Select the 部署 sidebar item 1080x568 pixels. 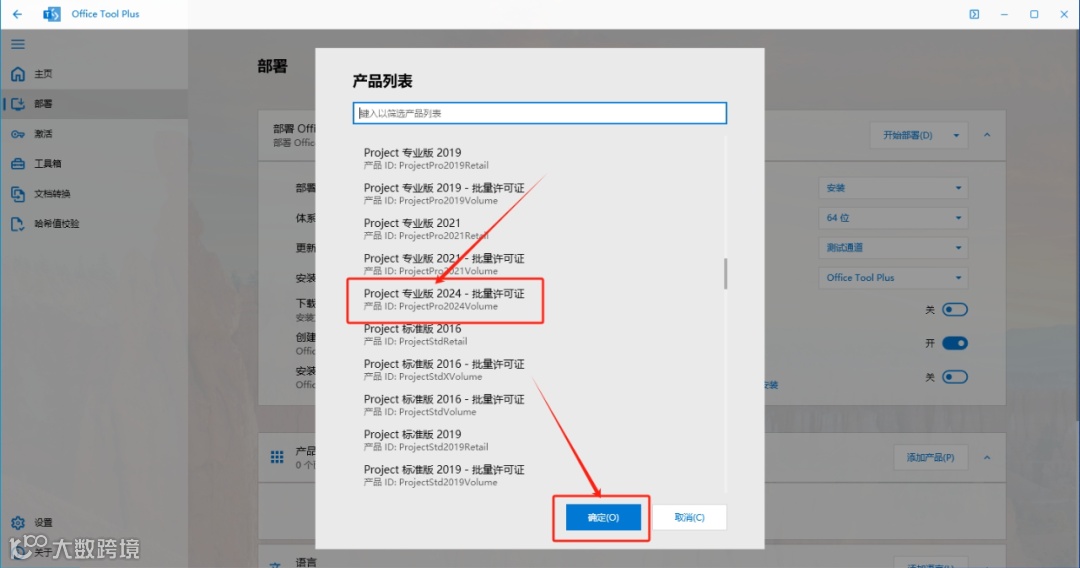click(94, 104)
